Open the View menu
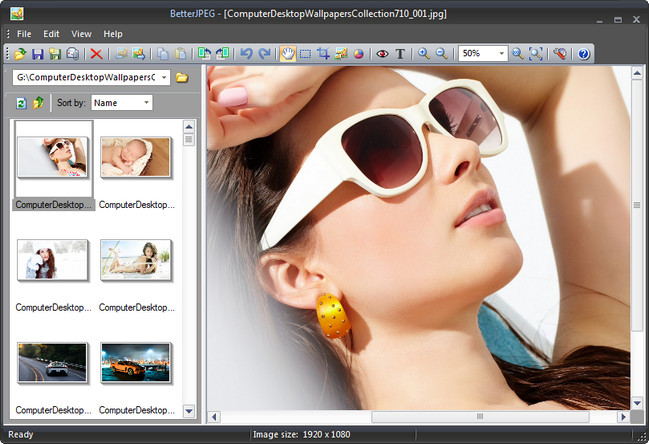Viewport: 649px width, 444px height. [81, 34]
